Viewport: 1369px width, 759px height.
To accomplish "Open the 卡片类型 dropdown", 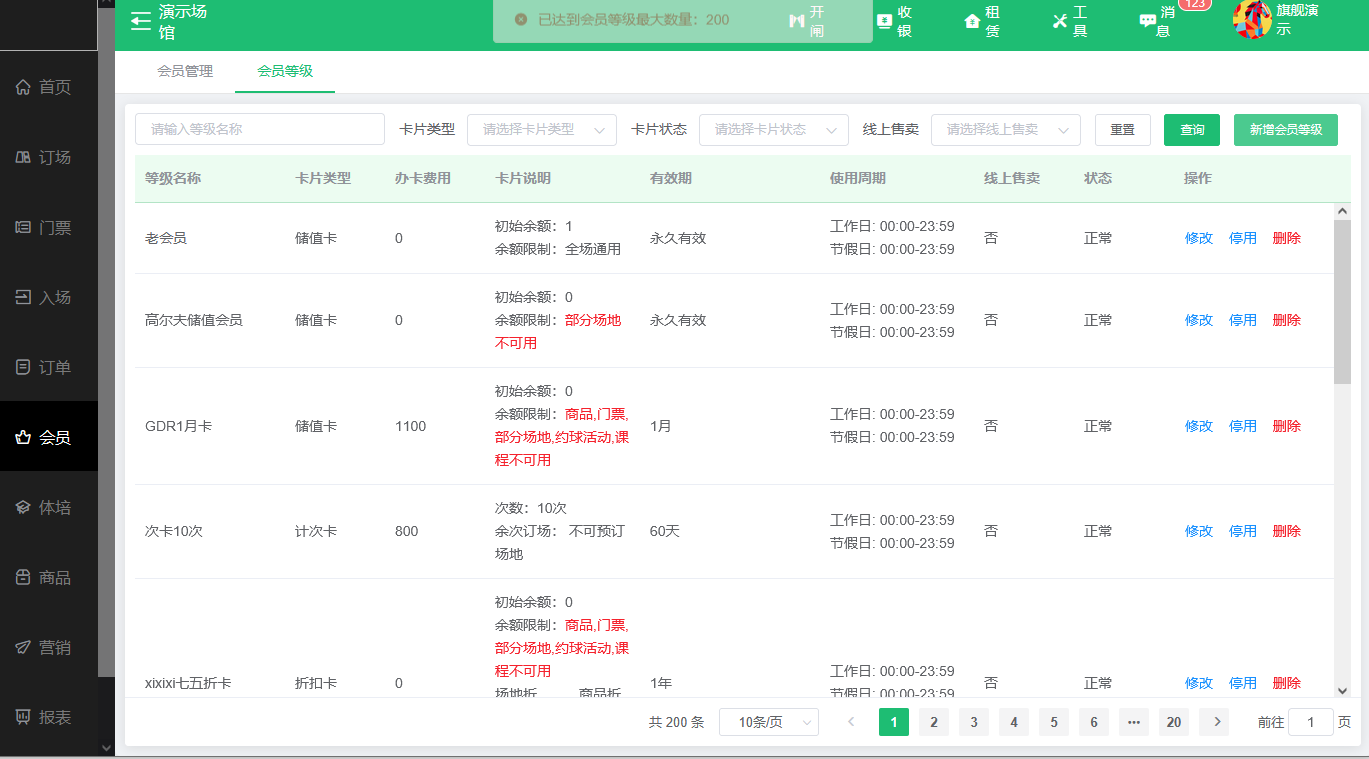I will pyautogui.click(x=542, y=129).
